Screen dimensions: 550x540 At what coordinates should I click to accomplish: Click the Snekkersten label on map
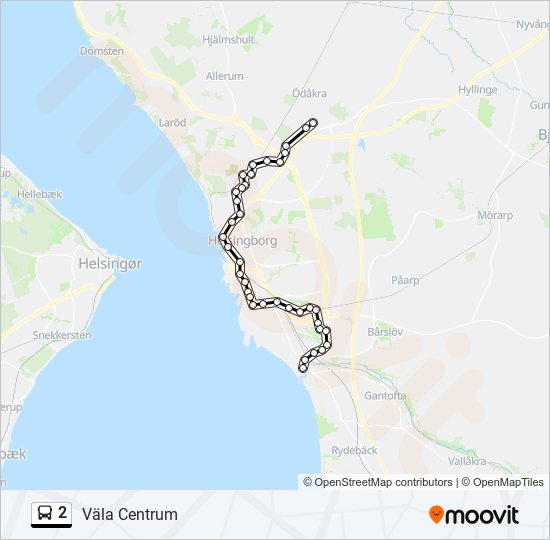[x=62, y=335]
